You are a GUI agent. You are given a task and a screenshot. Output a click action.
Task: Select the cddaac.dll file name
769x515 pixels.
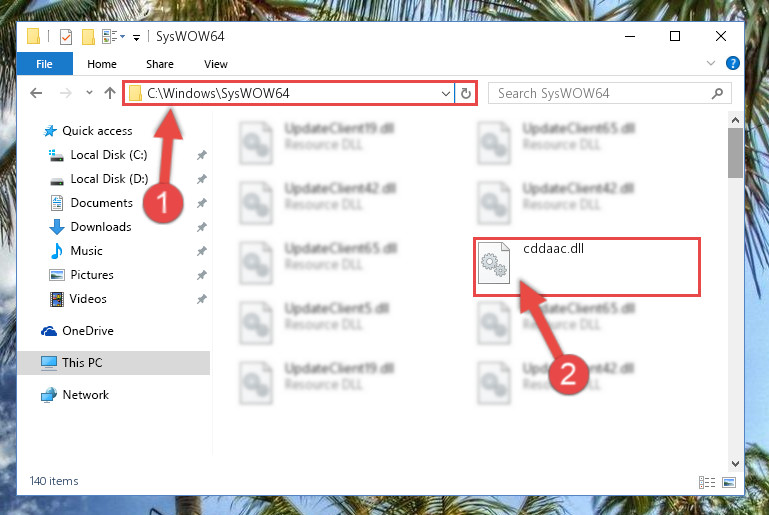(x=553, y=249)
